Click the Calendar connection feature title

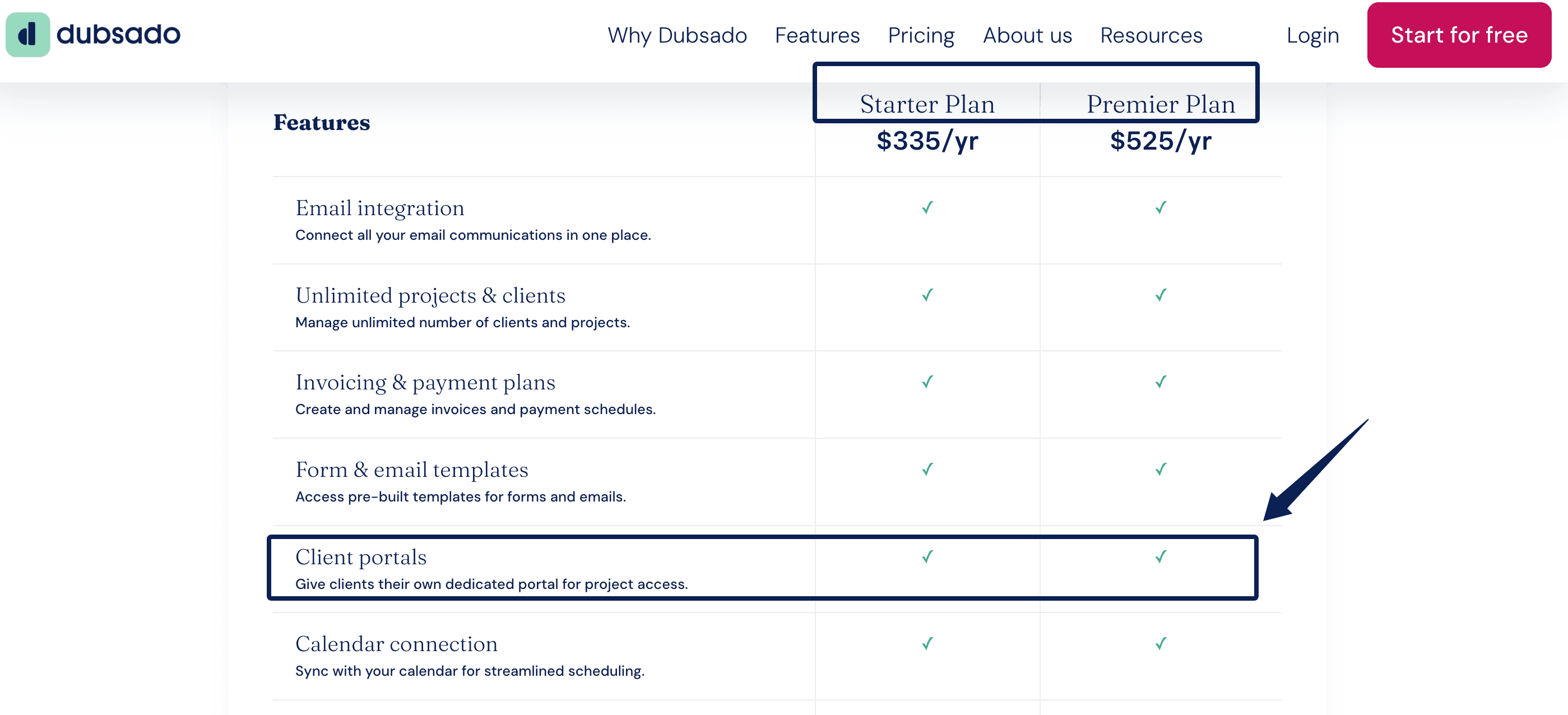pyautogui.click(x=396, y=644)
